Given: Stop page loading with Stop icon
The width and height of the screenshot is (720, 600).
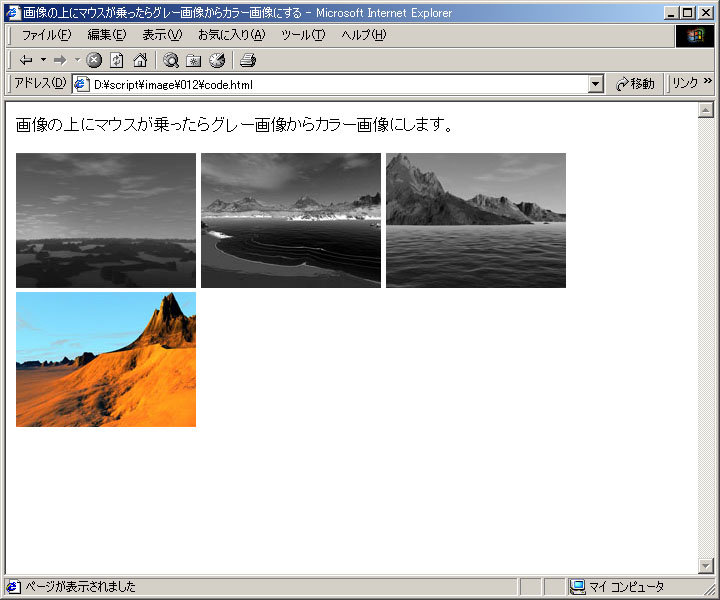Looking at the screenshot, I should pyautogui.click(x=94, y=60).
